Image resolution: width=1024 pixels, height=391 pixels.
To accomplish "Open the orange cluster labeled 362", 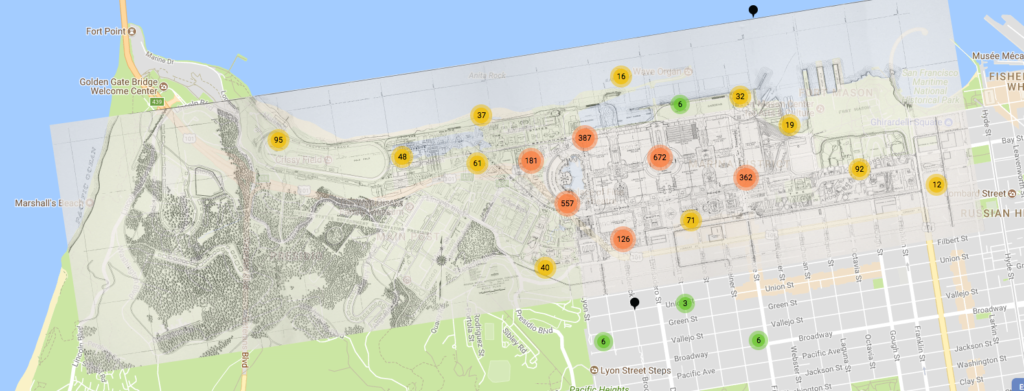I will click(x=746, y=177).
